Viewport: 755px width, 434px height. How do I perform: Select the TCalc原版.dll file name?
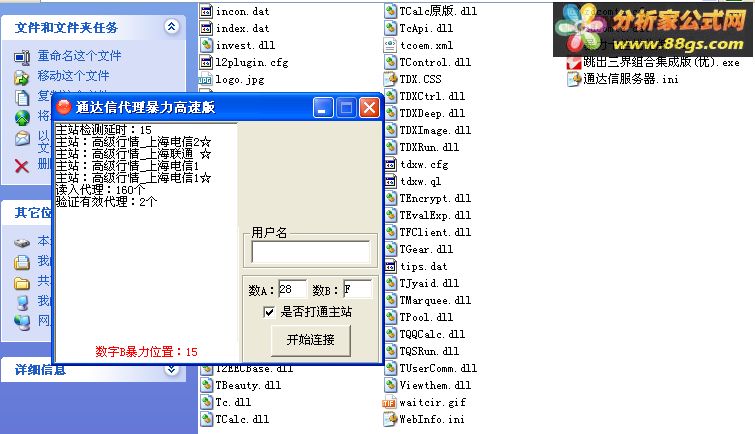438,11
